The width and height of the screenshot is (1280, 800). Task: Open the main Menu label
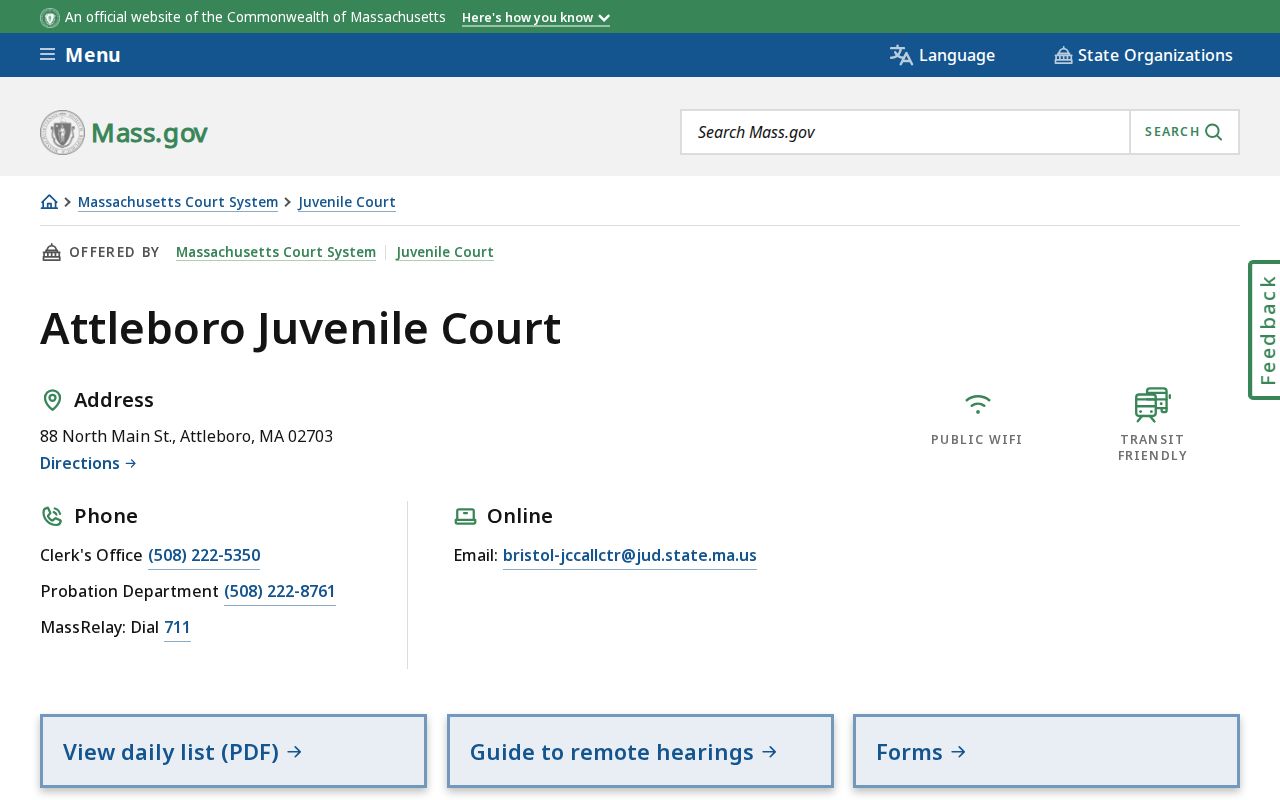click(93, 55)
